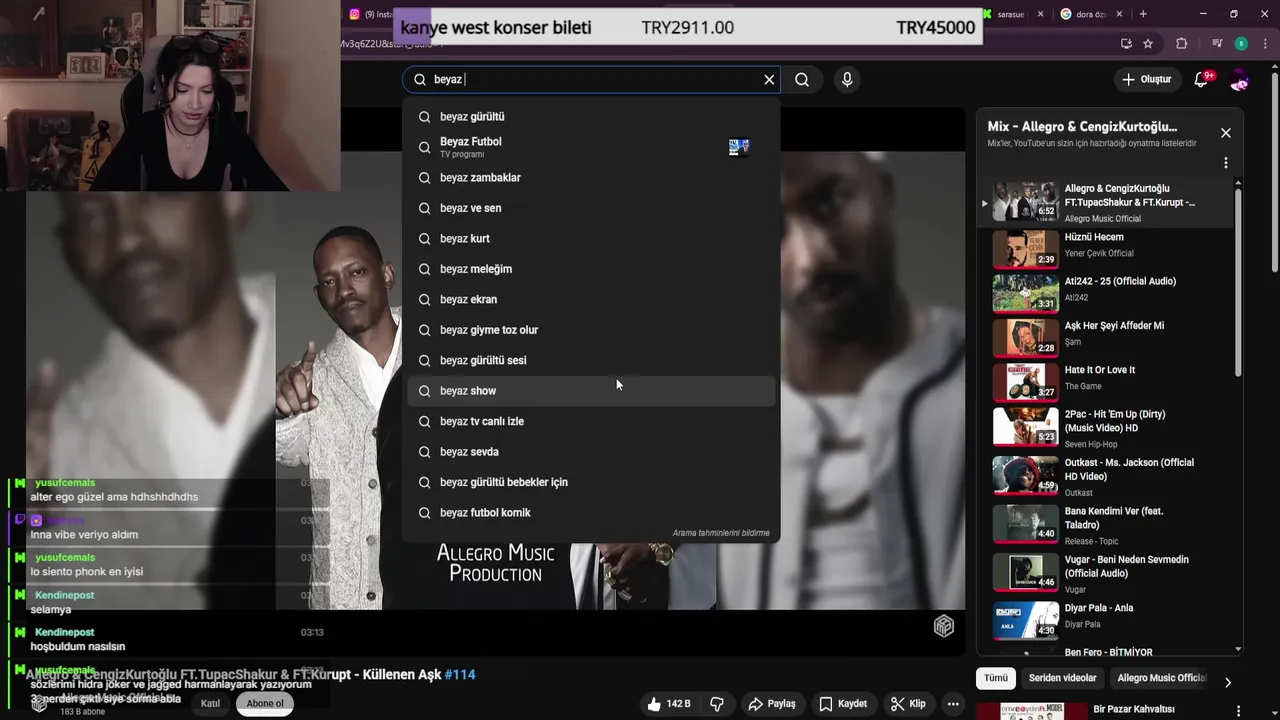Open Bir Pazar Kahvaltısı recommended video
Image resolution: width=1280 pixels, height=720 pixels.
pos(1134,710)
